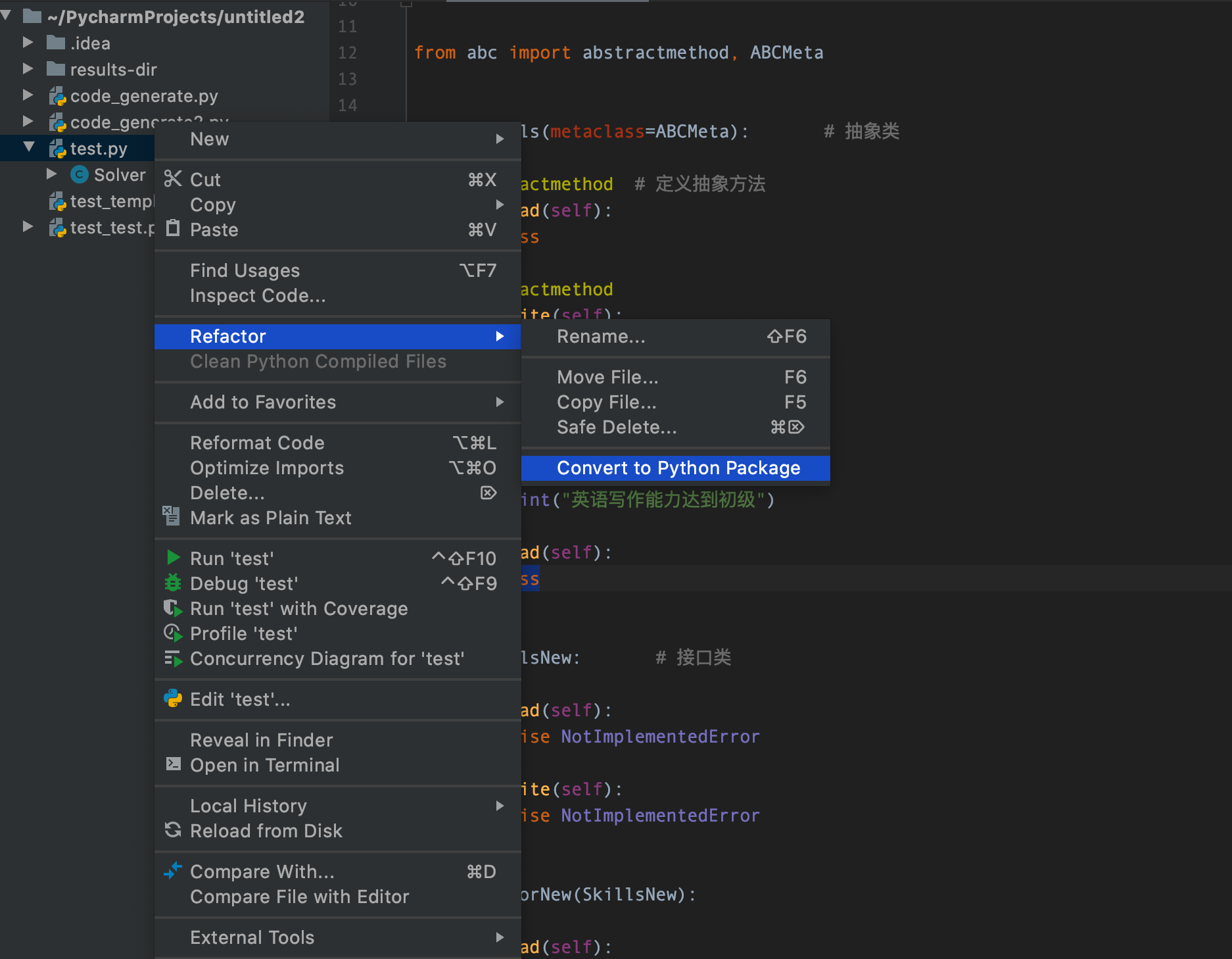Click the ABCMeta import in the editor
1232x959 pixels.
pos(786,53)
